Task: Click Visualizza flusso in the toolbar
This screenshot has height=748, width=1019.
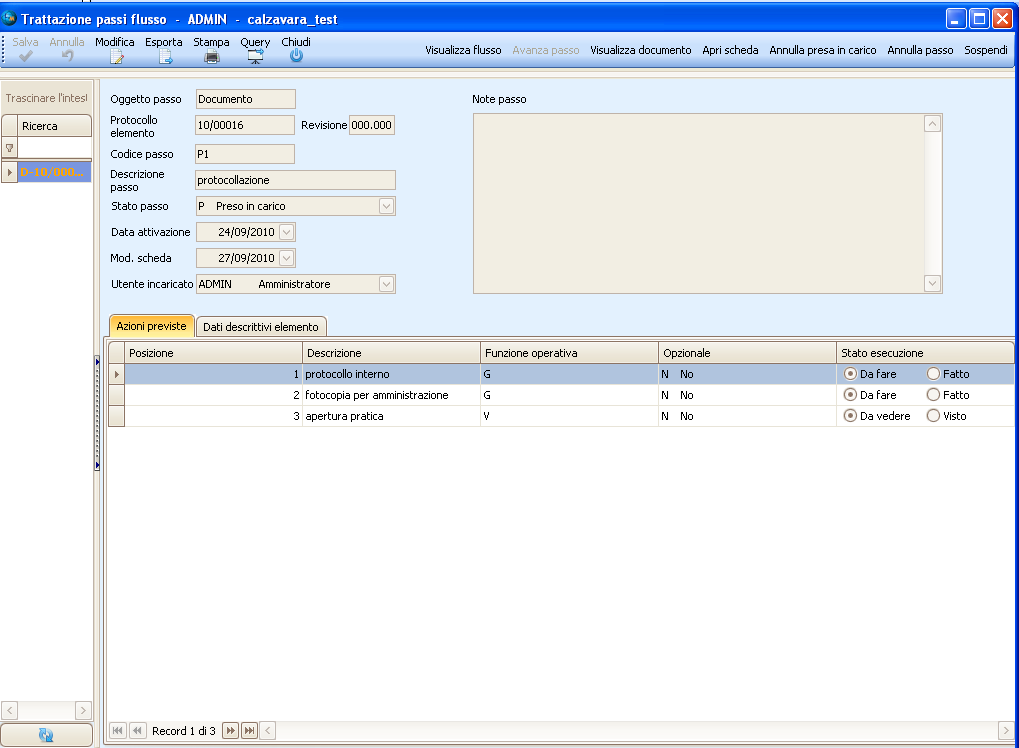Action: pyautogui.click(x=463, y=50)
